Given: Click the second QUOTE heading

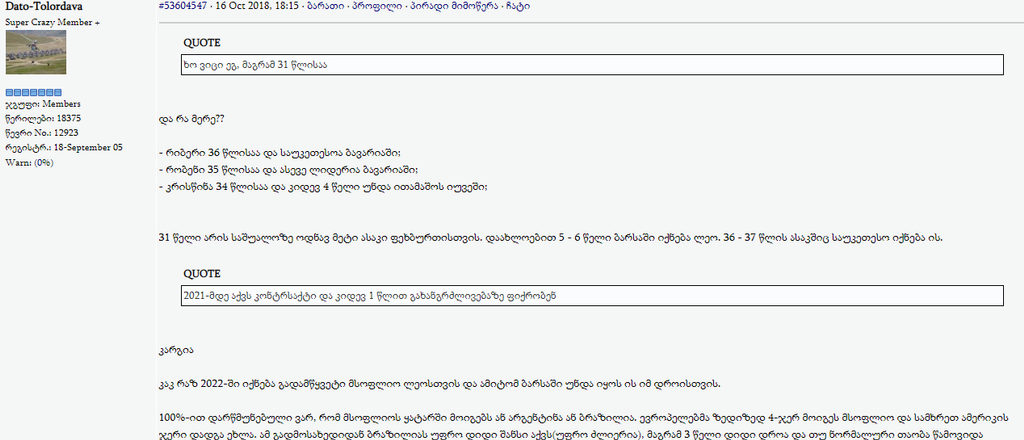Looking at the screenshot, I should (202, 274).
